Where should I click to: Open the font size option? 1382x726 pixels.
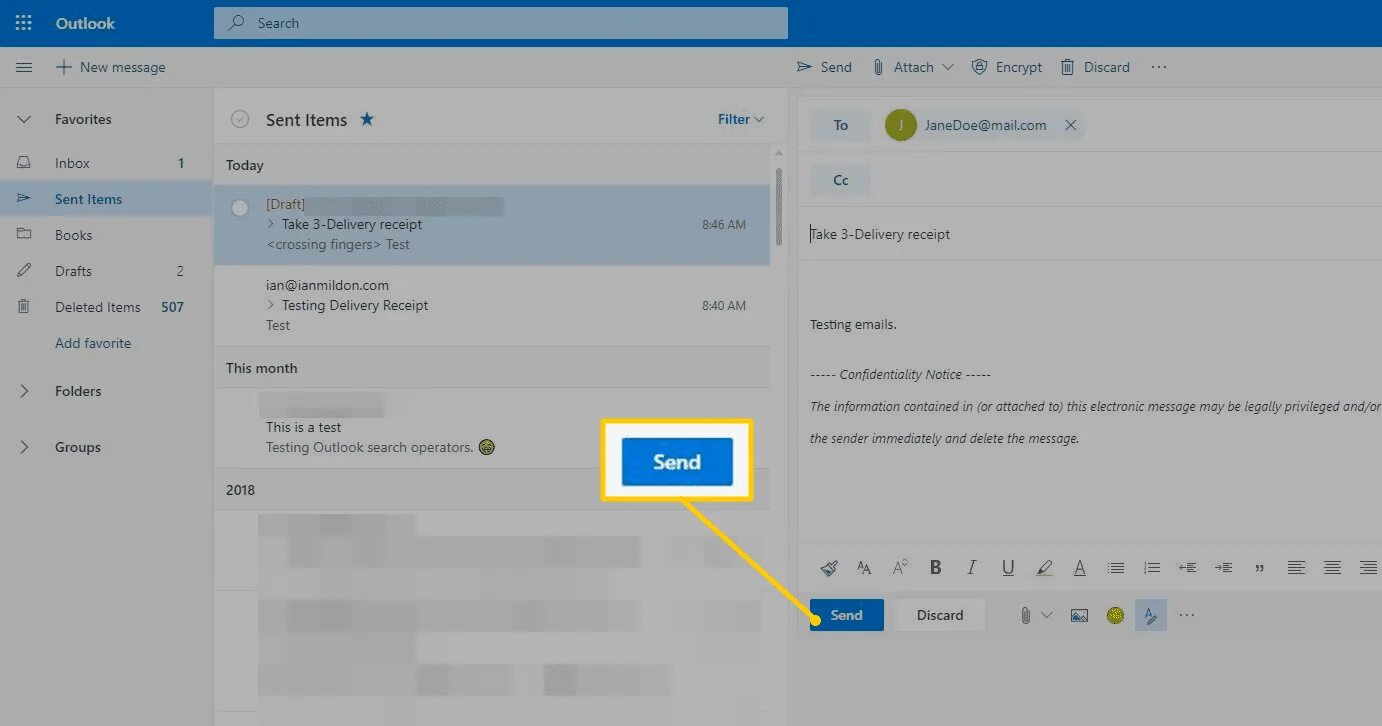point(864,568)
